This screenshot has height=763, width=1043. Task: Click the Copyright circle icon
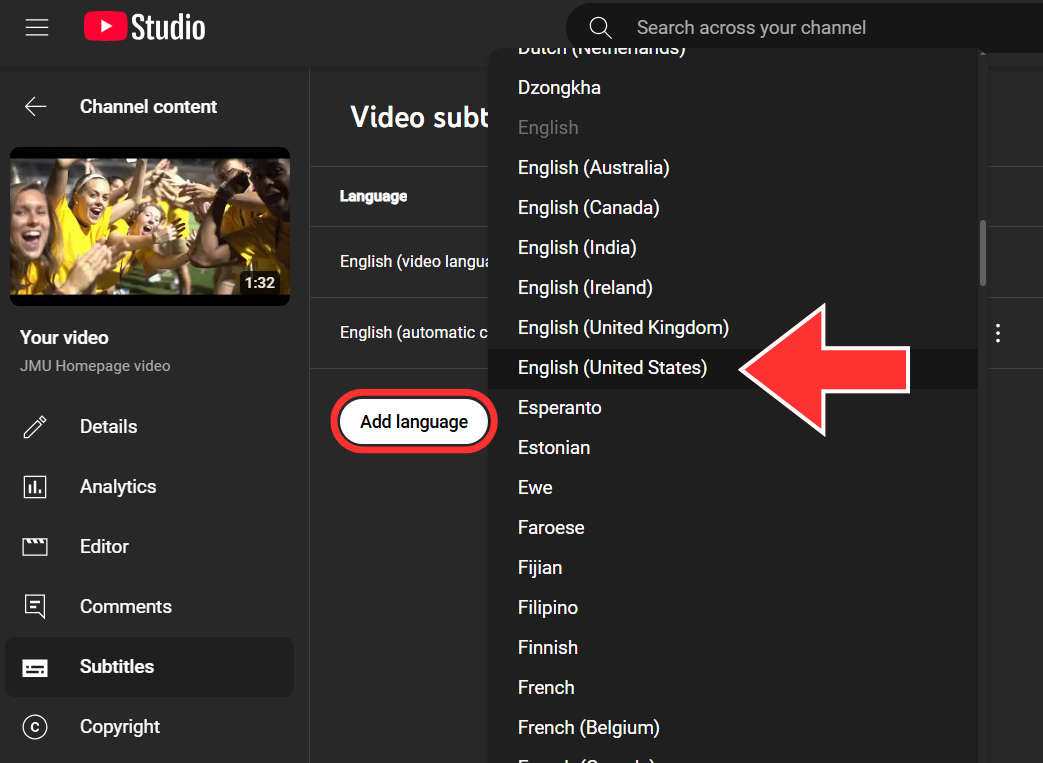(35, 727)
